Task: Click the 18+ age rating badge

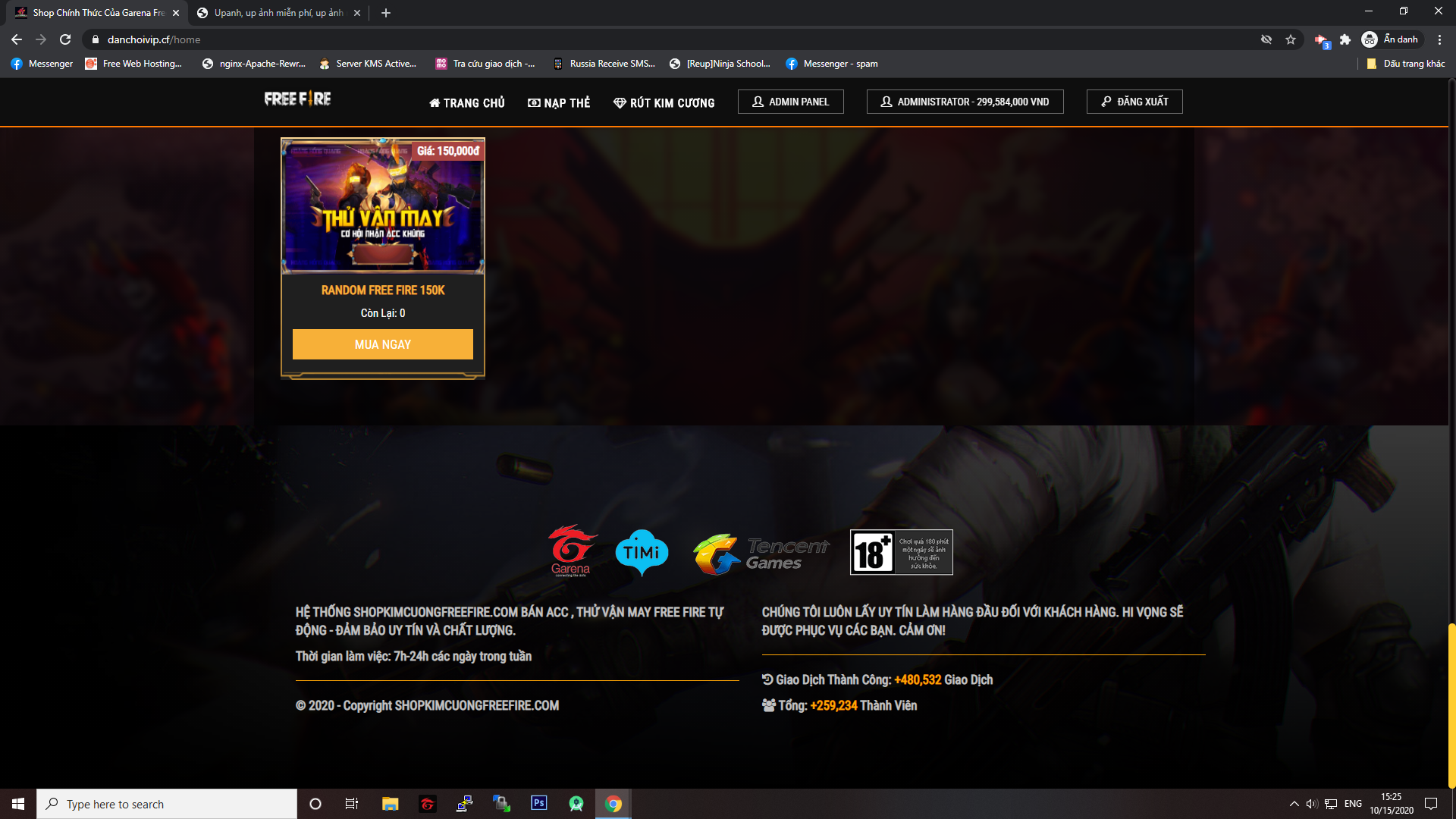Action: [901, 552]
